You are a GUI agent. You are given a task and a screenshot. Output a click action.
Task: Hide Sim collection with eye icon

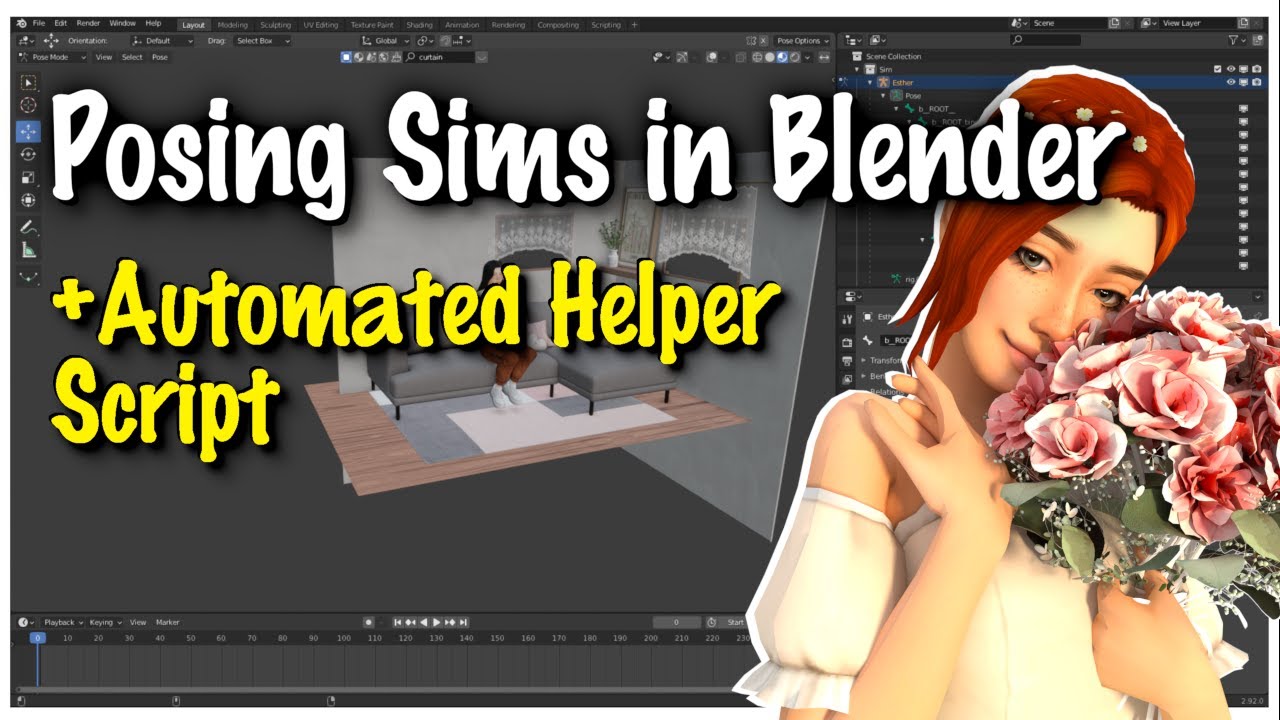click(x=1230, y=70)
